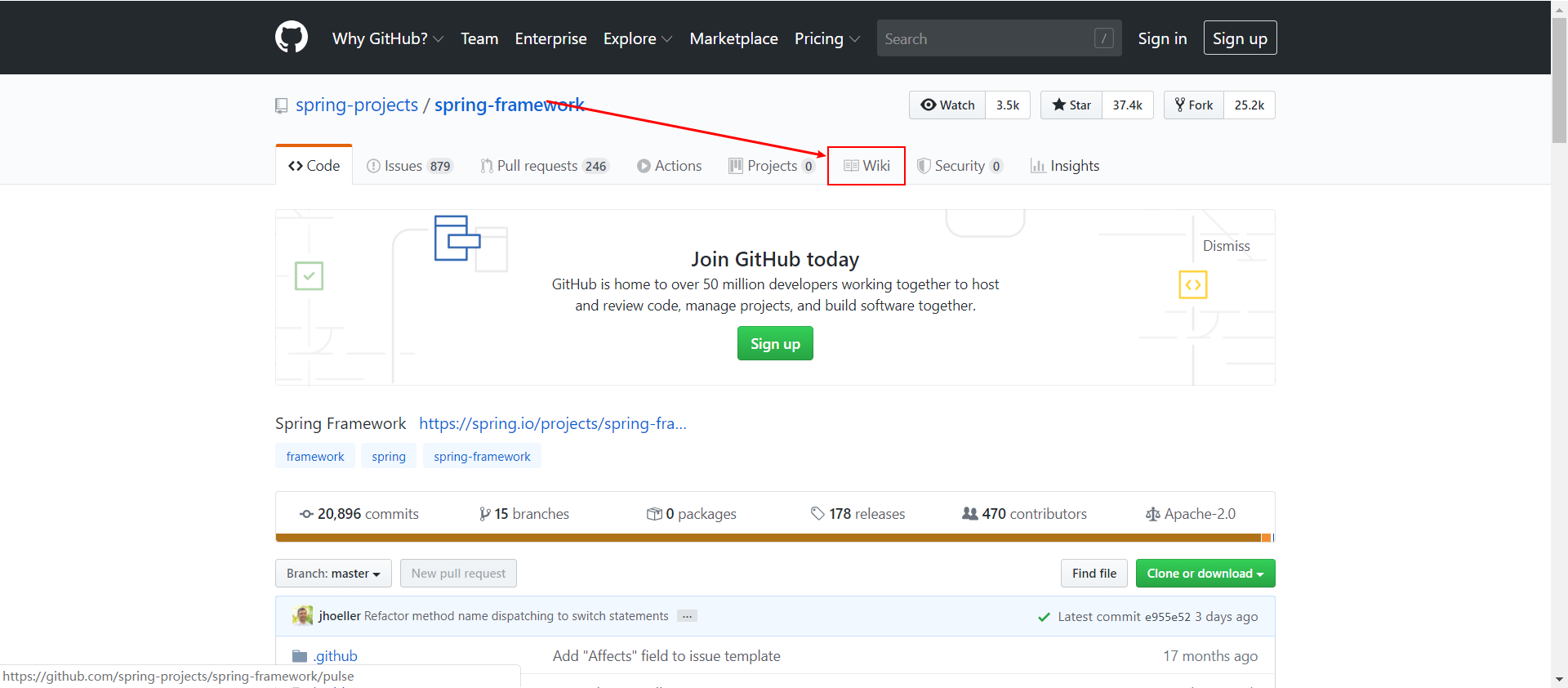This screenshot has width=1568, height=688.
Task: Click the jhoeller avatar thumbnail
Action: coord(303,615)
